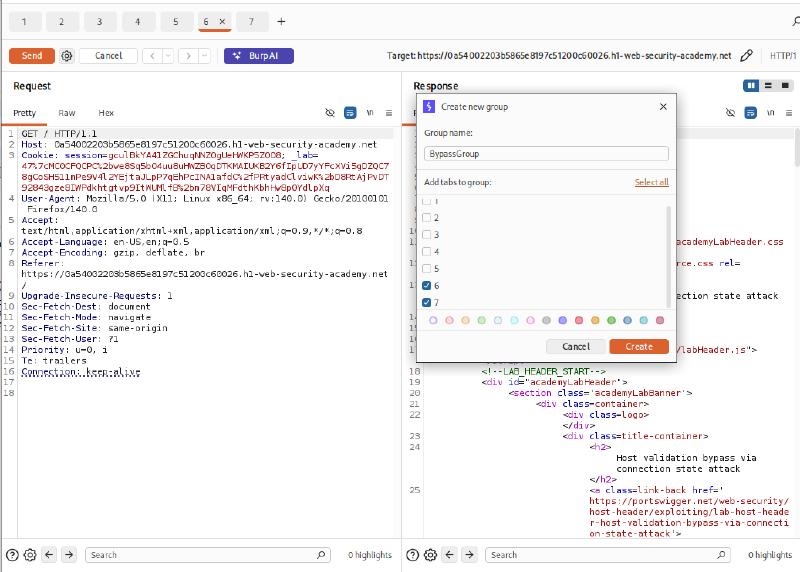Send the request
800x572 pixels.
pyautogui.click(x=32, y=56)
